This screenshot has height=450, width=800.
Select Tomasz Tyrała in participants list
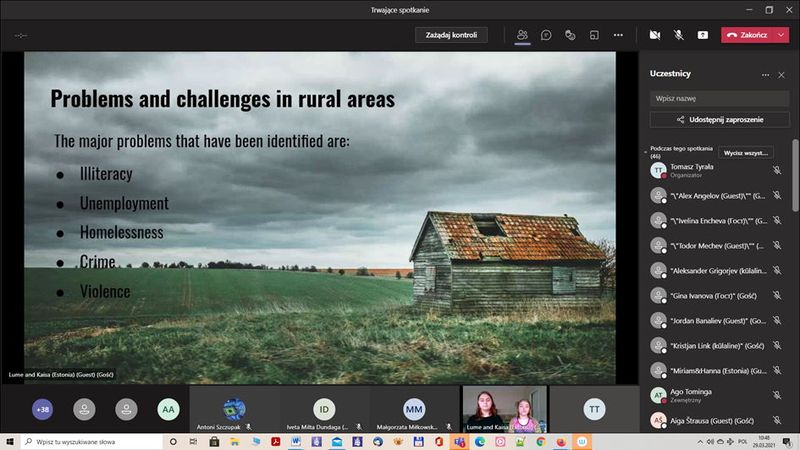point(717,170)
